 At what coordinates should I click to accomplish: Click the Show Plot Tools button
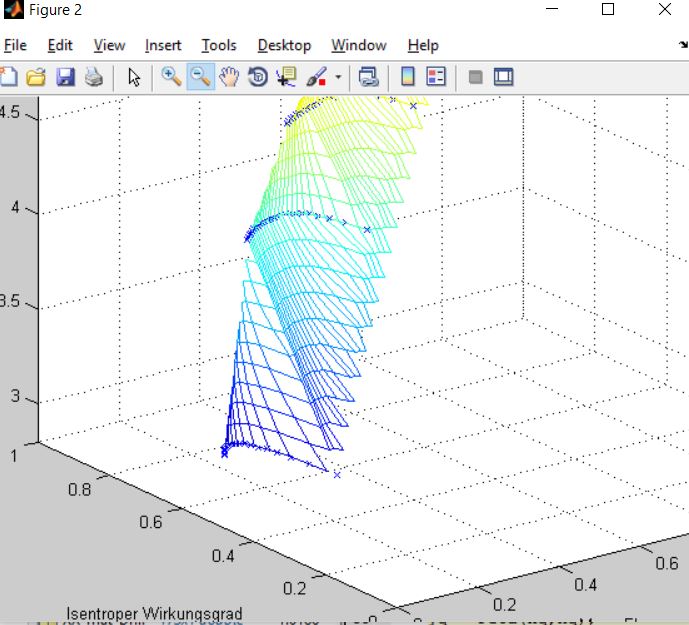(504, 77)
